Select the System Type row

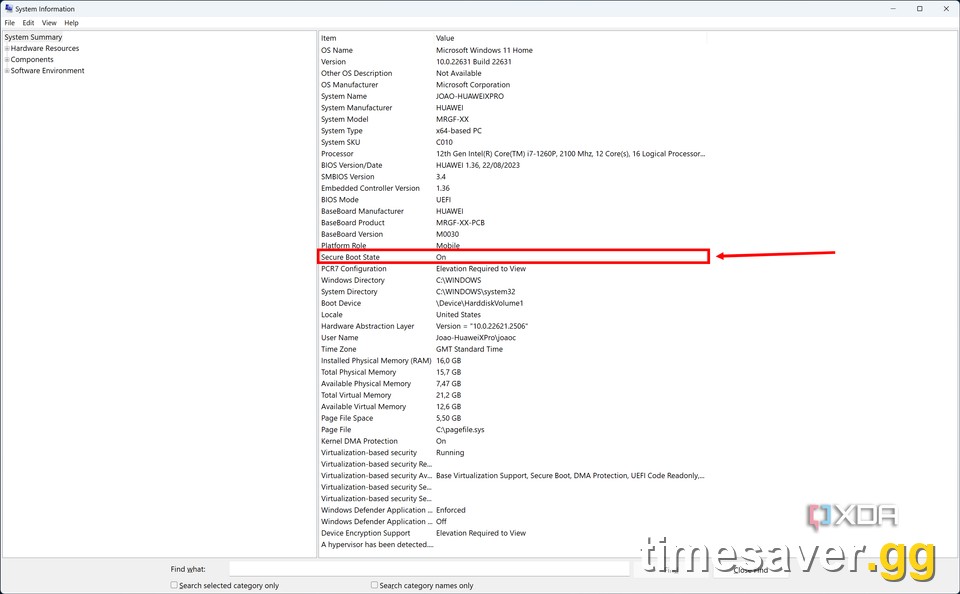(512, 130)
